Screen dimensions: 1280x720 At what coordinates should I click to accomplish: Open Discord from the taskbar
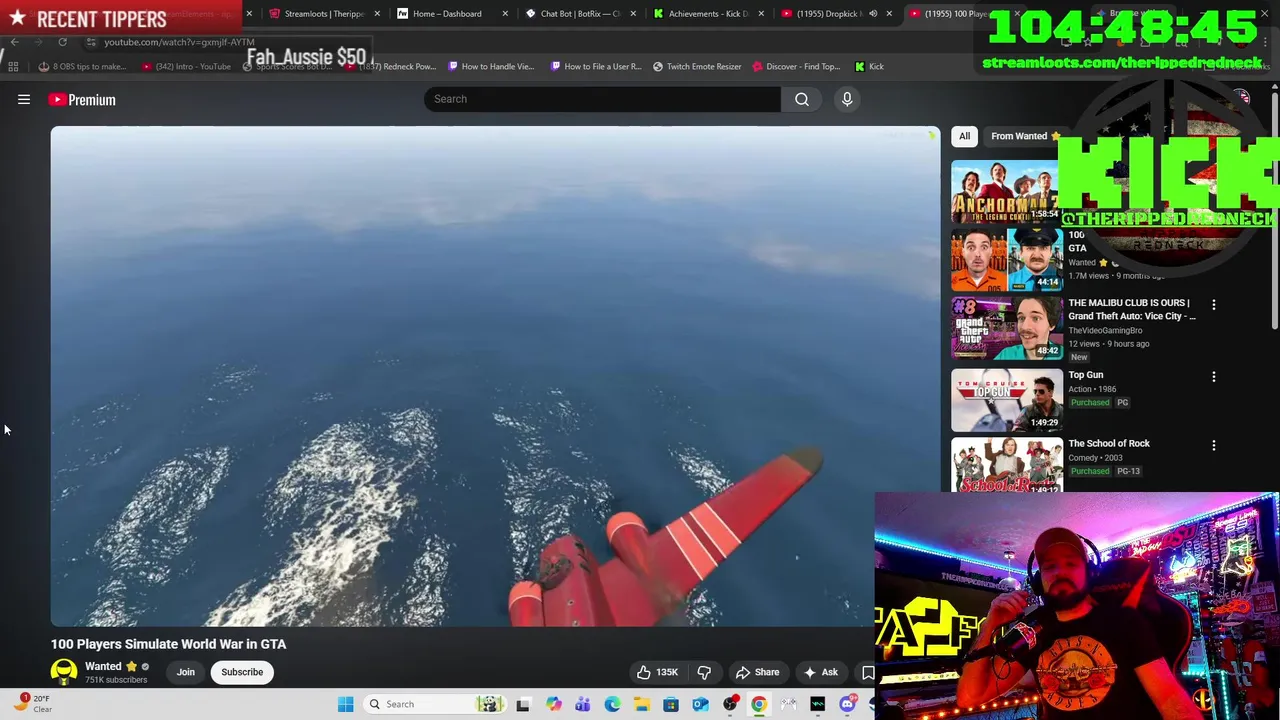pyautogui.click(x=847, y=704)
